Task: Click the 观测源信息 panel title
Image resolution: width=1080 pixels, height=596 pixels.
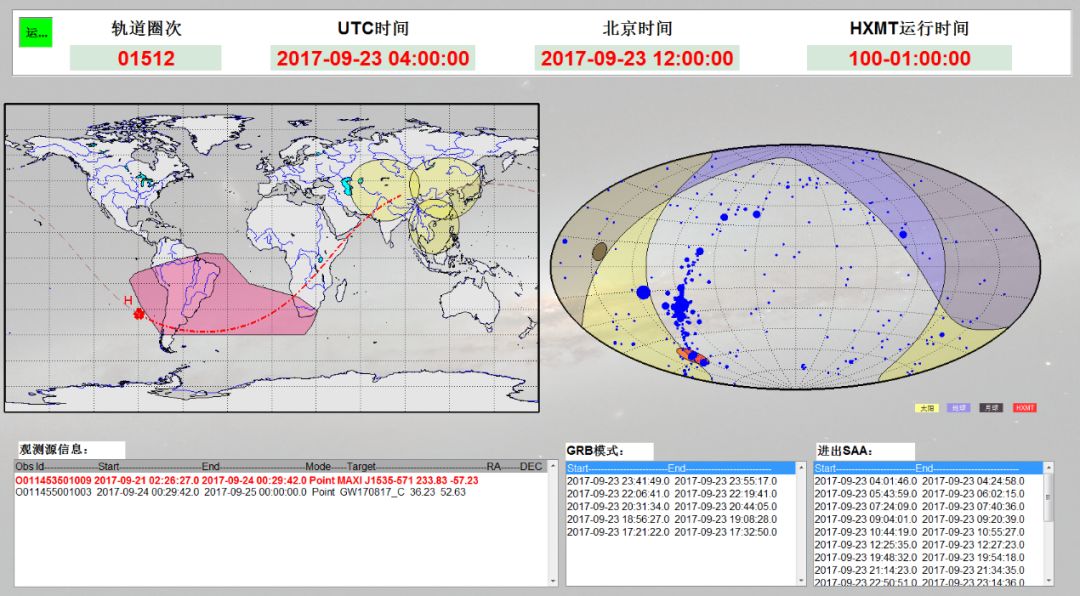Action: click(x=54, y=450)
